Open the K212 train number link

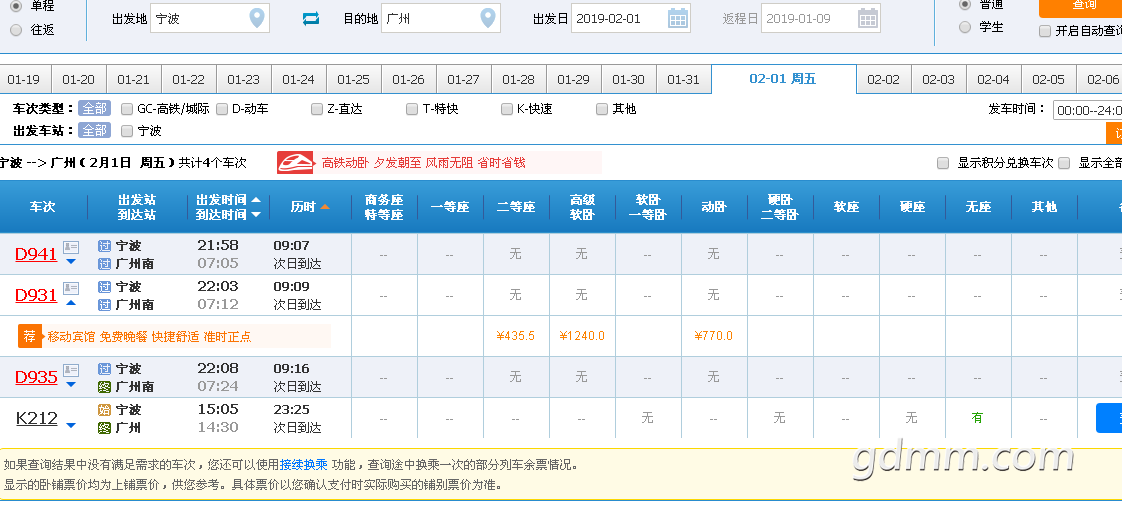click(37, 418)
